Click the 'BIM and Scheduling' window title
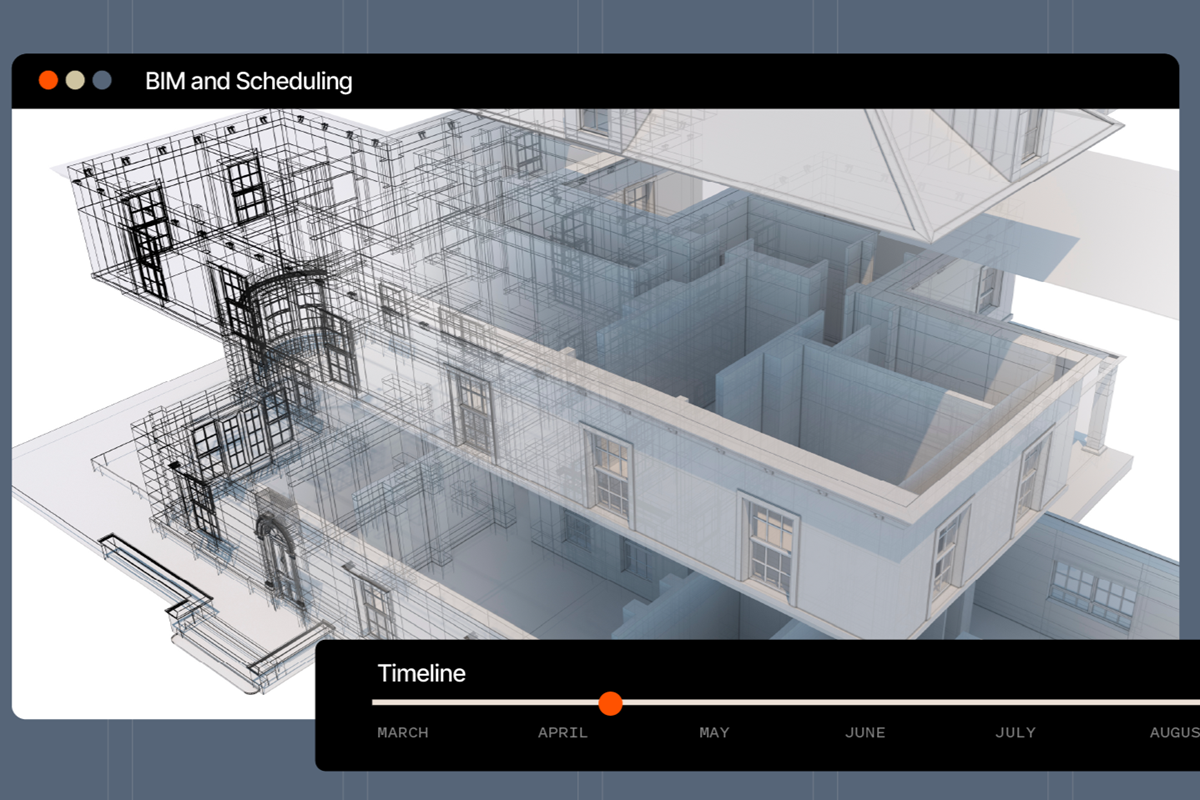The height and width of the screenshot is (800, 1200). click(248, 81)
